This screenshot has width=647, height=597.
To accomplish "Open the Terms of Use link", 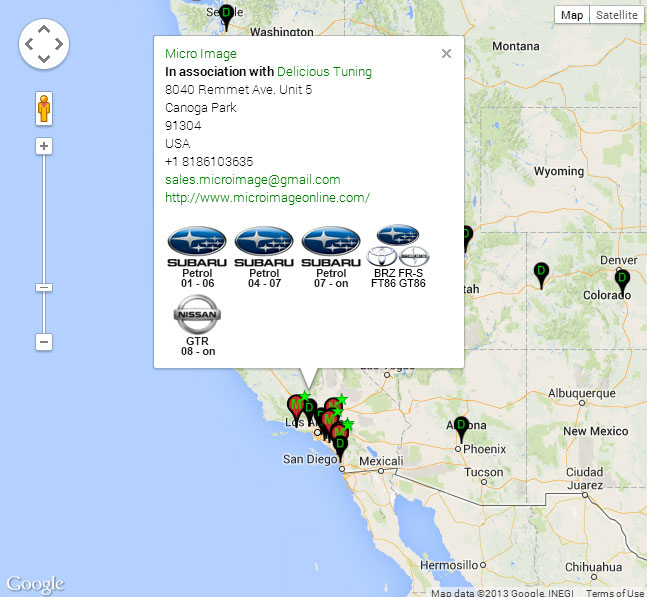I will 615,593.
